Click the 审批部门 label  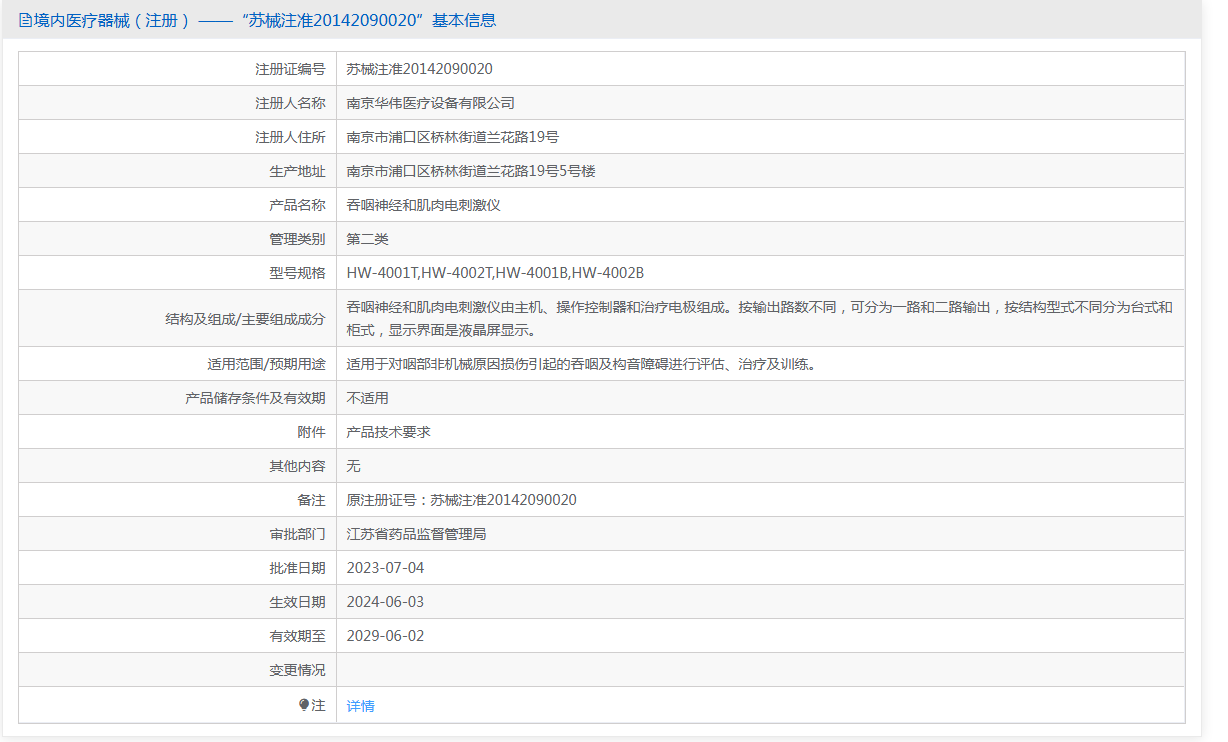click(x=297, y=534)
